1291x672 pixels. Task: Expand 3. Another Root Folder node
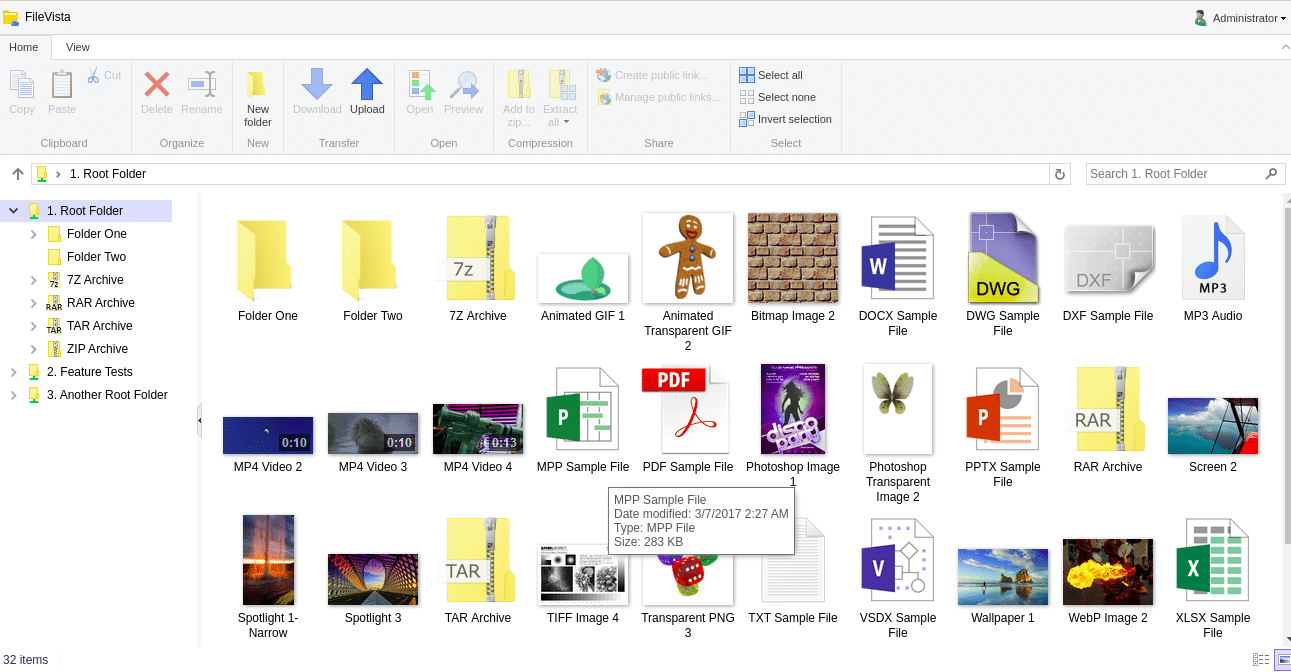13,395
